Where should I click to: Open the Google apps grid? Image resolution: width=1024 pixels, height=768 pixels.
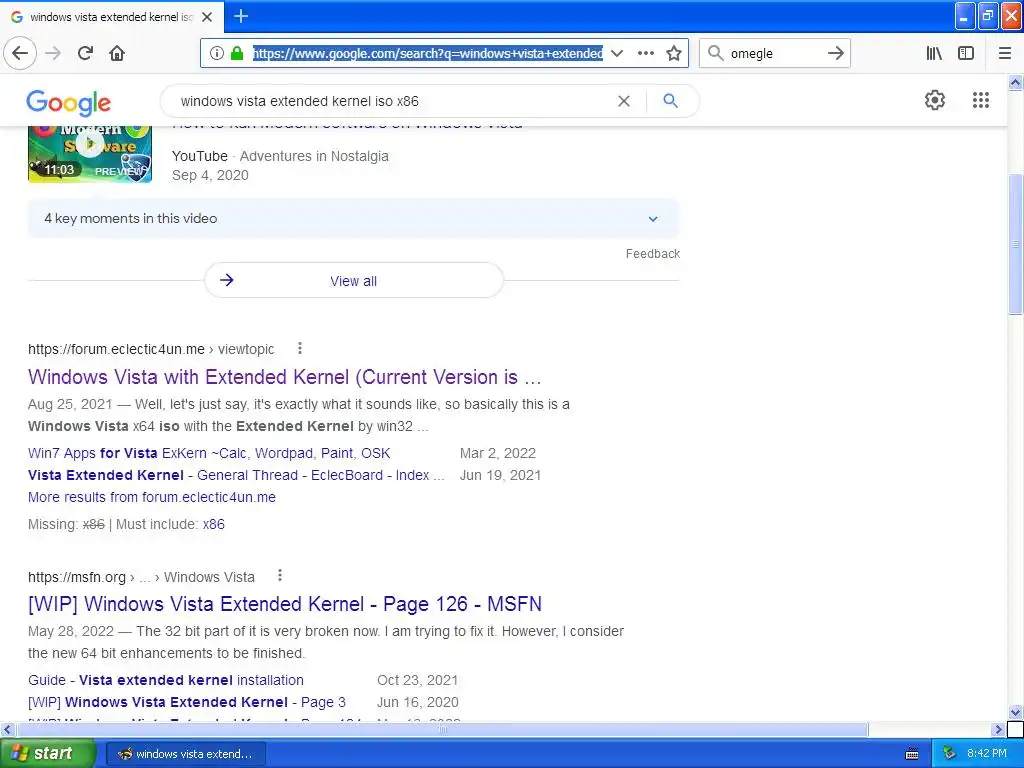pos(981,100)
